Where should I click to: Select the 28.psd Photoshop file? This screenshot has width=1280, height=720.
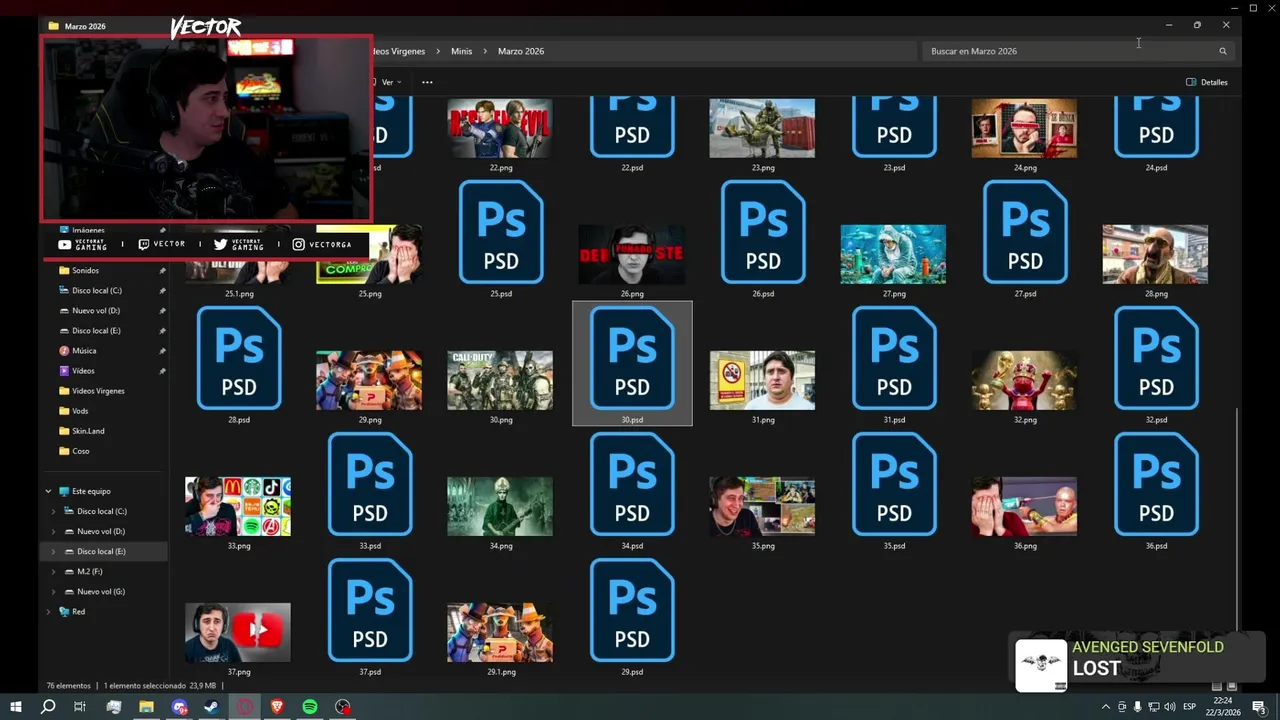(239, 358)
